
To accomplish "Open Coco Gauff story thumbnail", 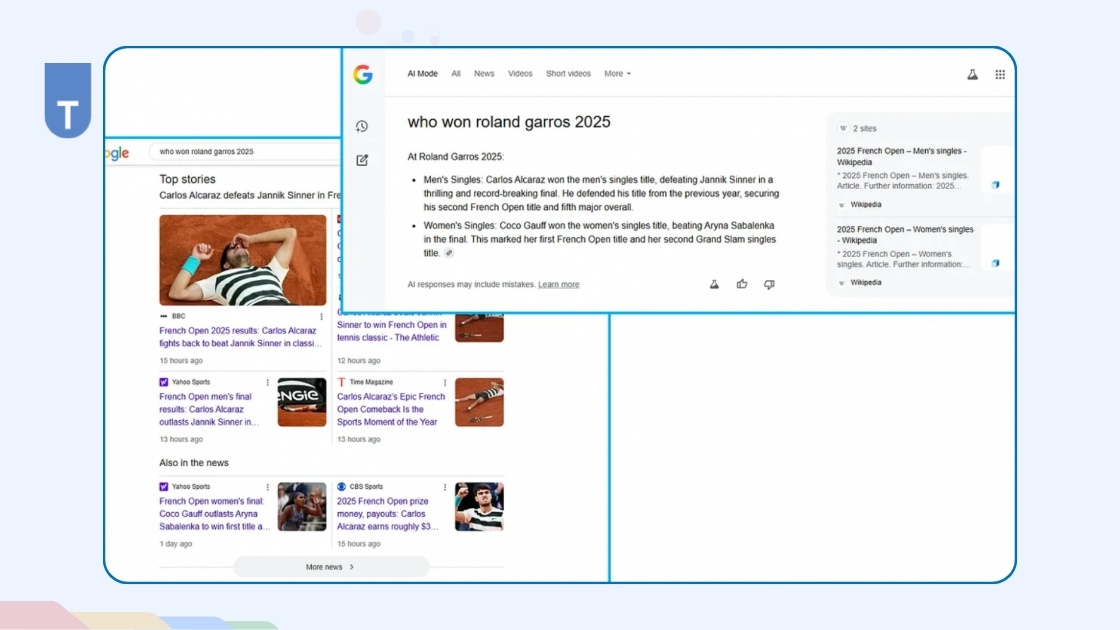I will (x=301, y=506).
